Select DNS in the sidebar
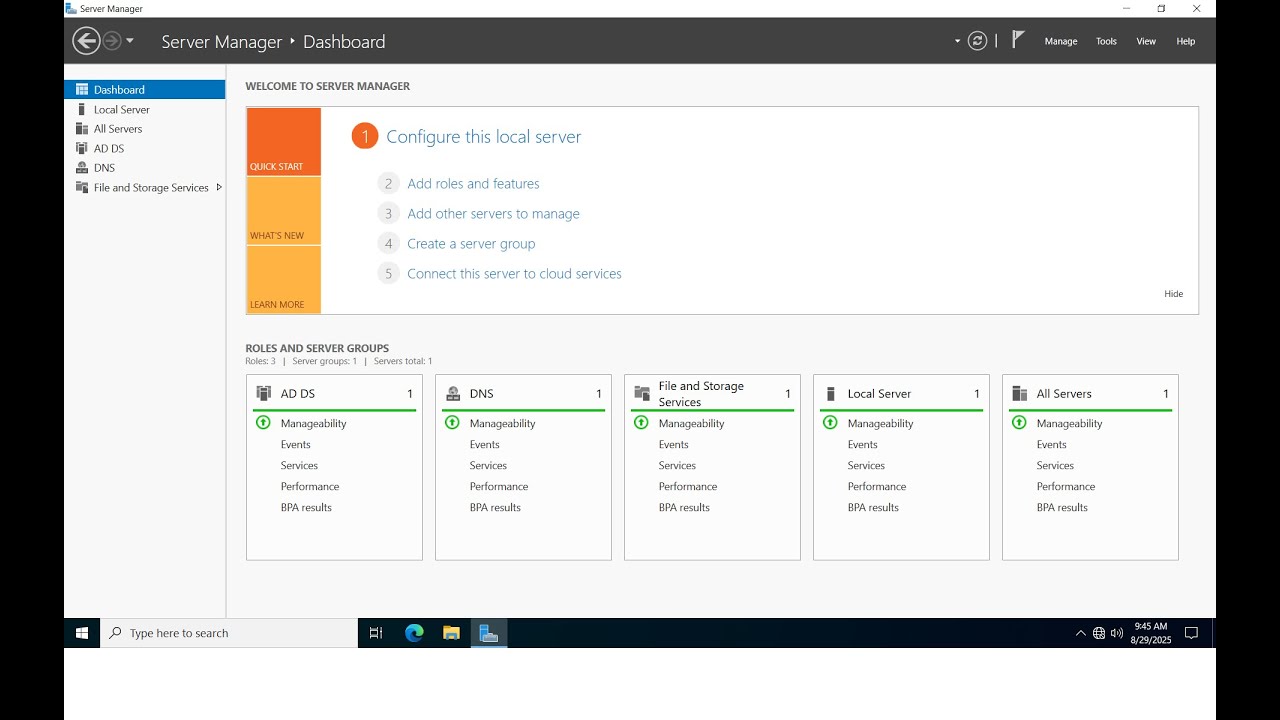This screenshot has height=720, width=1280. click(145, 168)
